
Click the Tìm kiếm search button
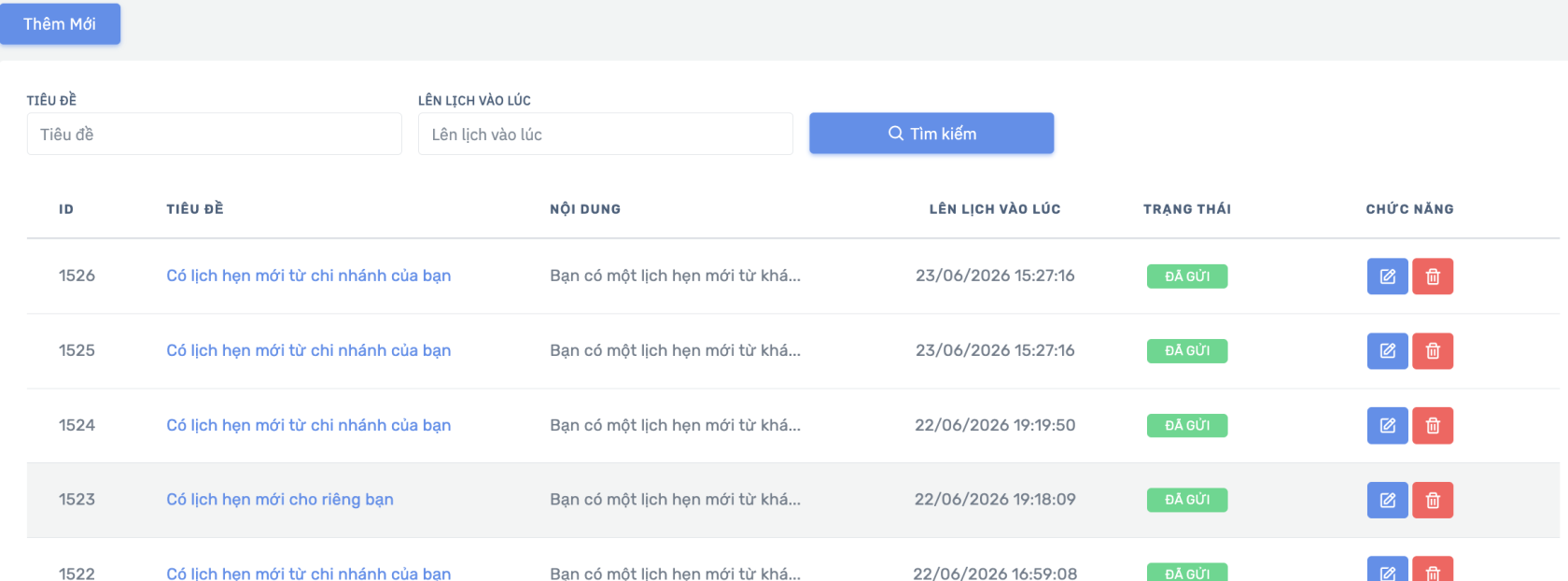[931, 134]
